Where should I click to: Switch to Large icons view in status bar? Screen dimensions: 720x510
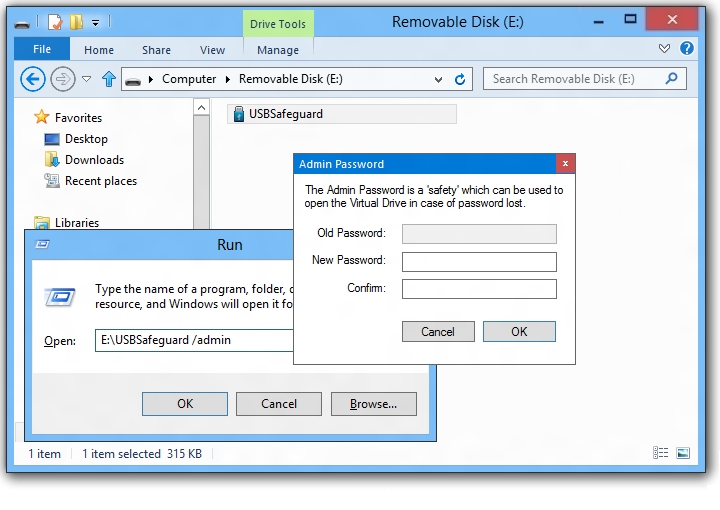pos(683,453)
